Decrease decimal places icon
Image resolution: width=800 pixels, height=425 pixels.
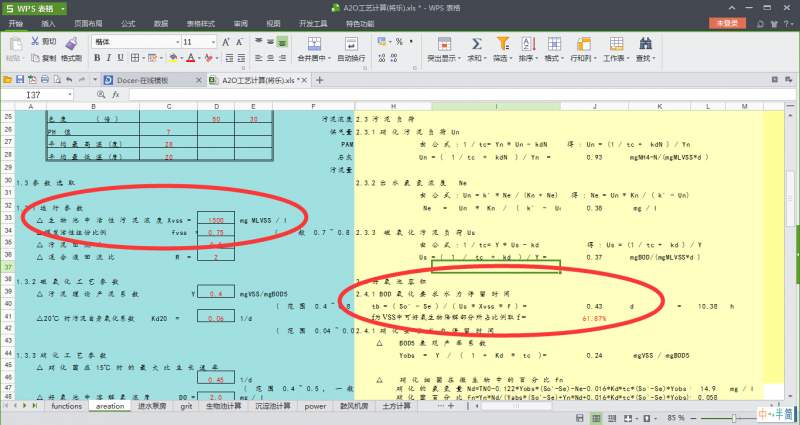395,58
